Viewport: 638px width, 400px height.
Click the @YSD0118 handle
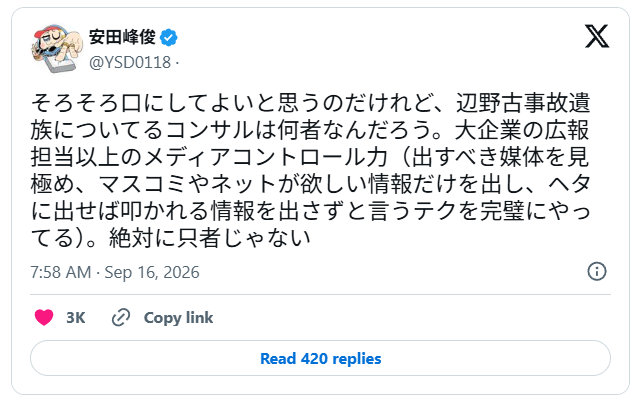[130, 62]
